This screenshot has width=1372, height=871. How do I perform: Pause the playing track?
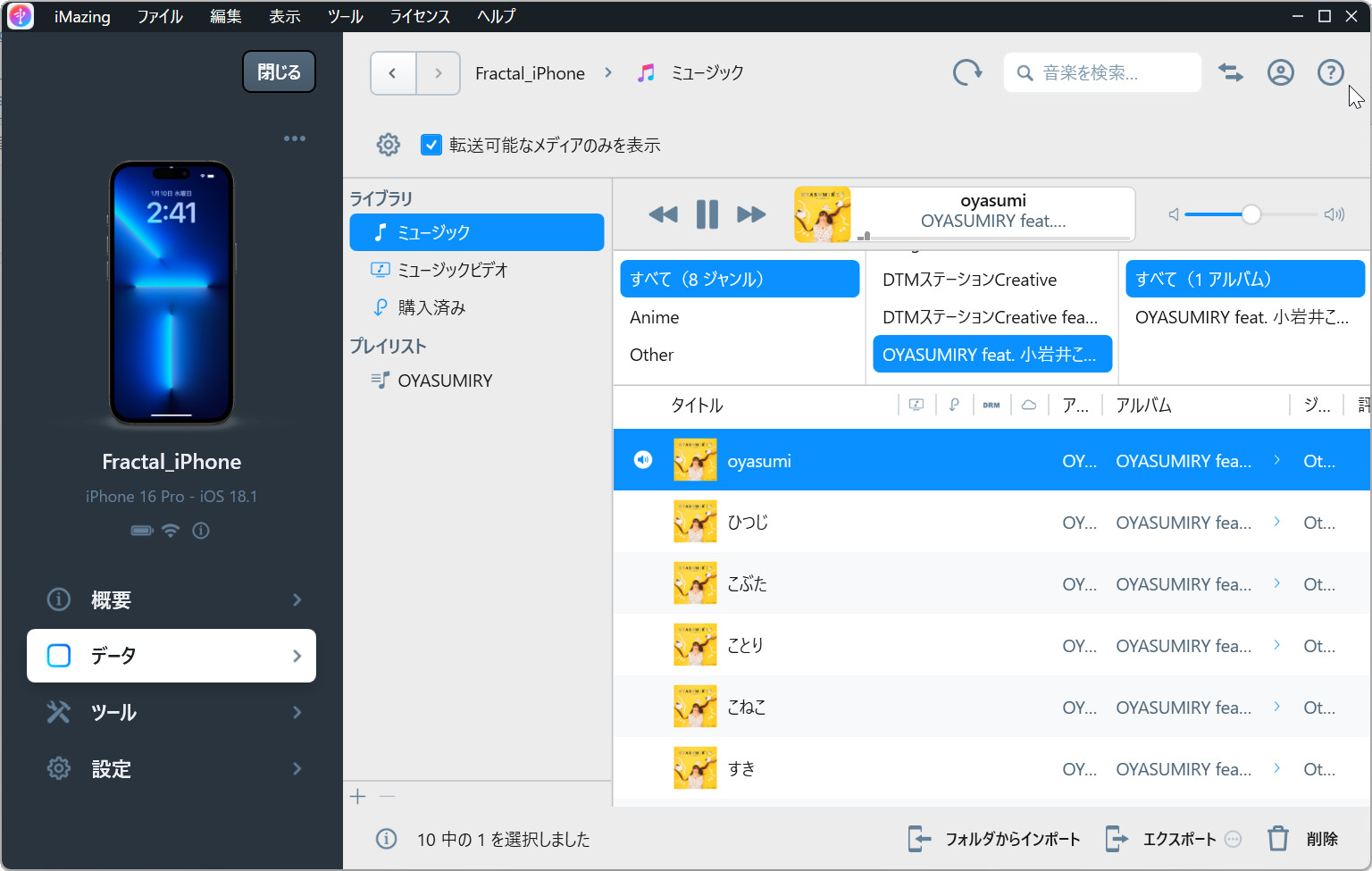click(707, 214)
